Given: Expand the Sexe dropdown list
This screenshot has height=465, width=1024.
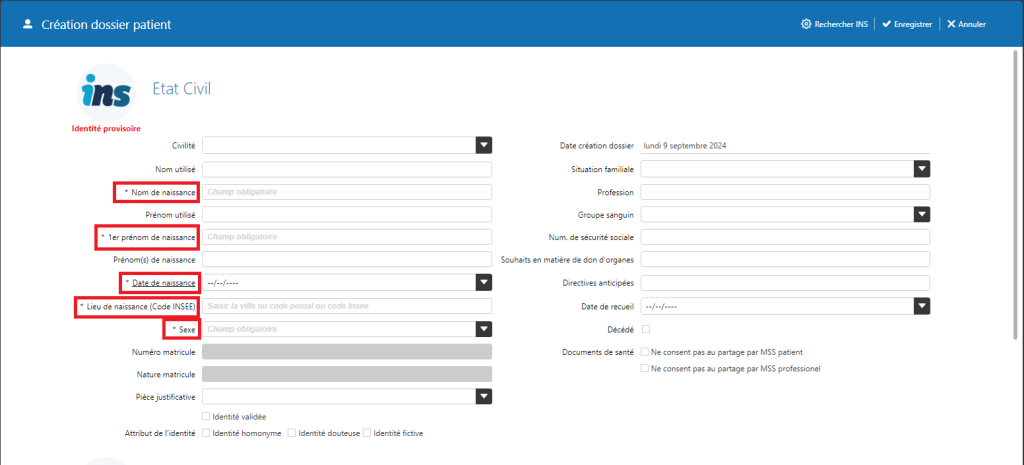Looking at the screenshot, I should pyautogui.click(x=483, y=329).
